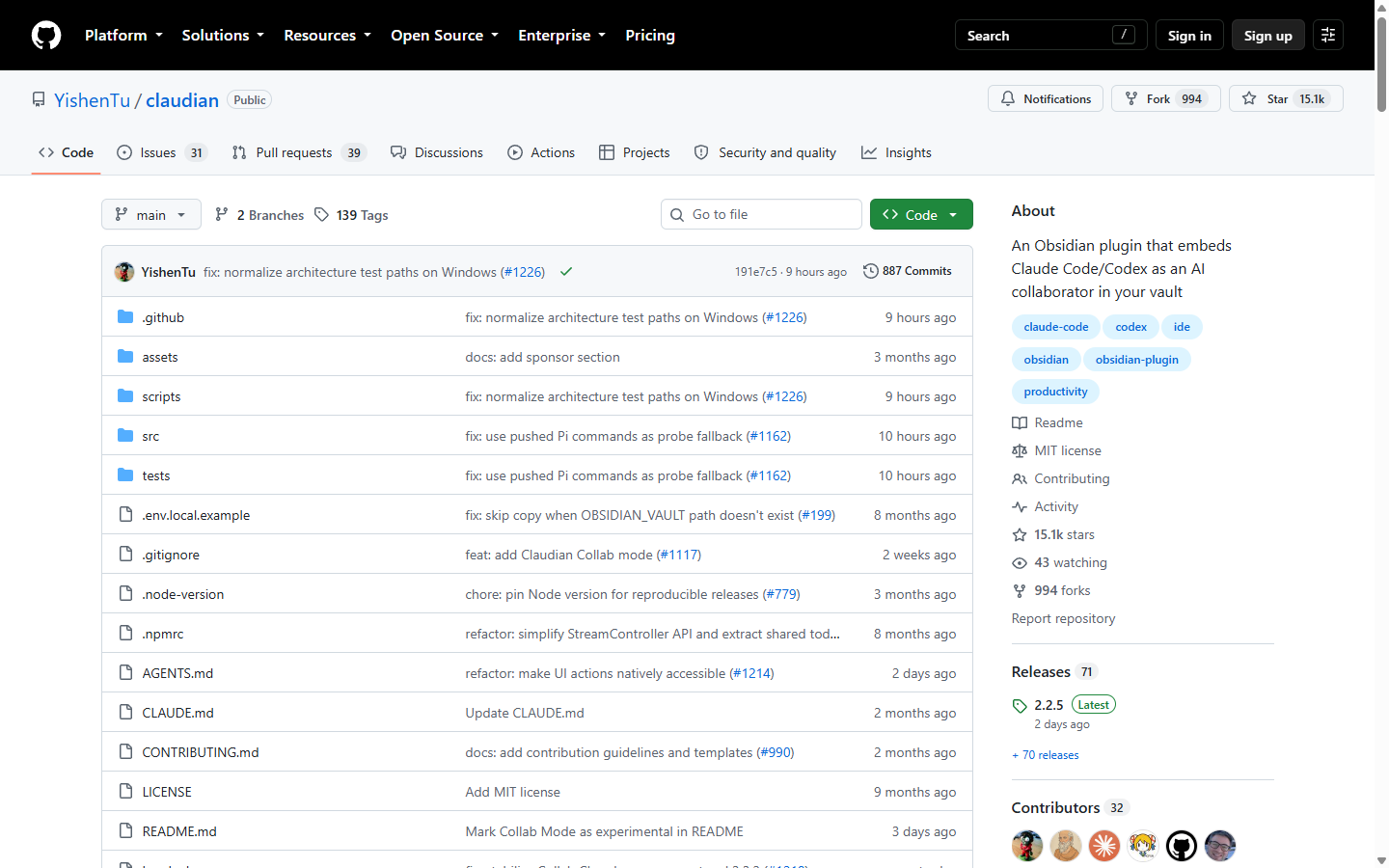This screenshot has height=868, width=1389.
Task: Switch to the Issues tab
Action: [162, 152]
